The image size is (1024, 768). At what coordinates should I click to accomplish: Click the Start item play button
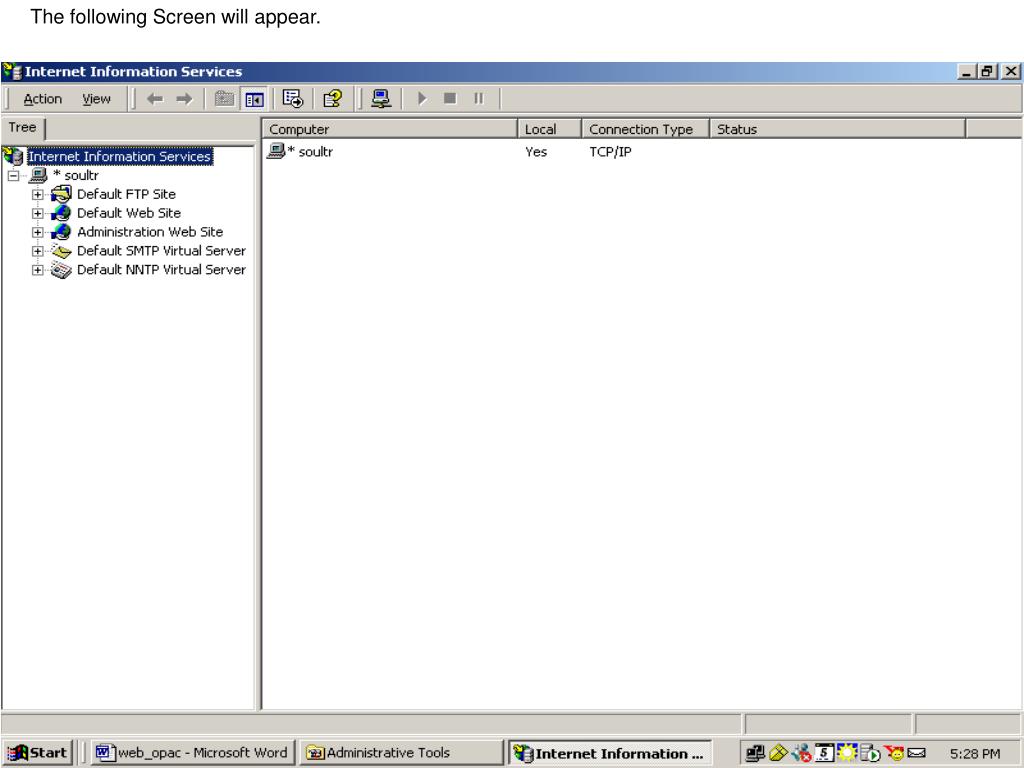click(422, 99)
